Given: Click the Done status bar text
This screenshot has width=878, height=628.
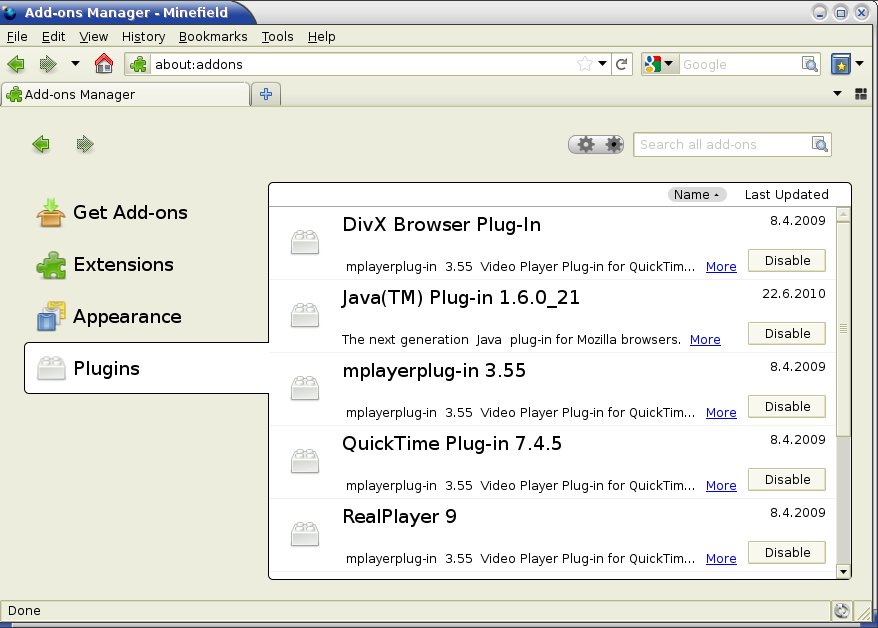Looking at the screenshot, I should point(24,611).
